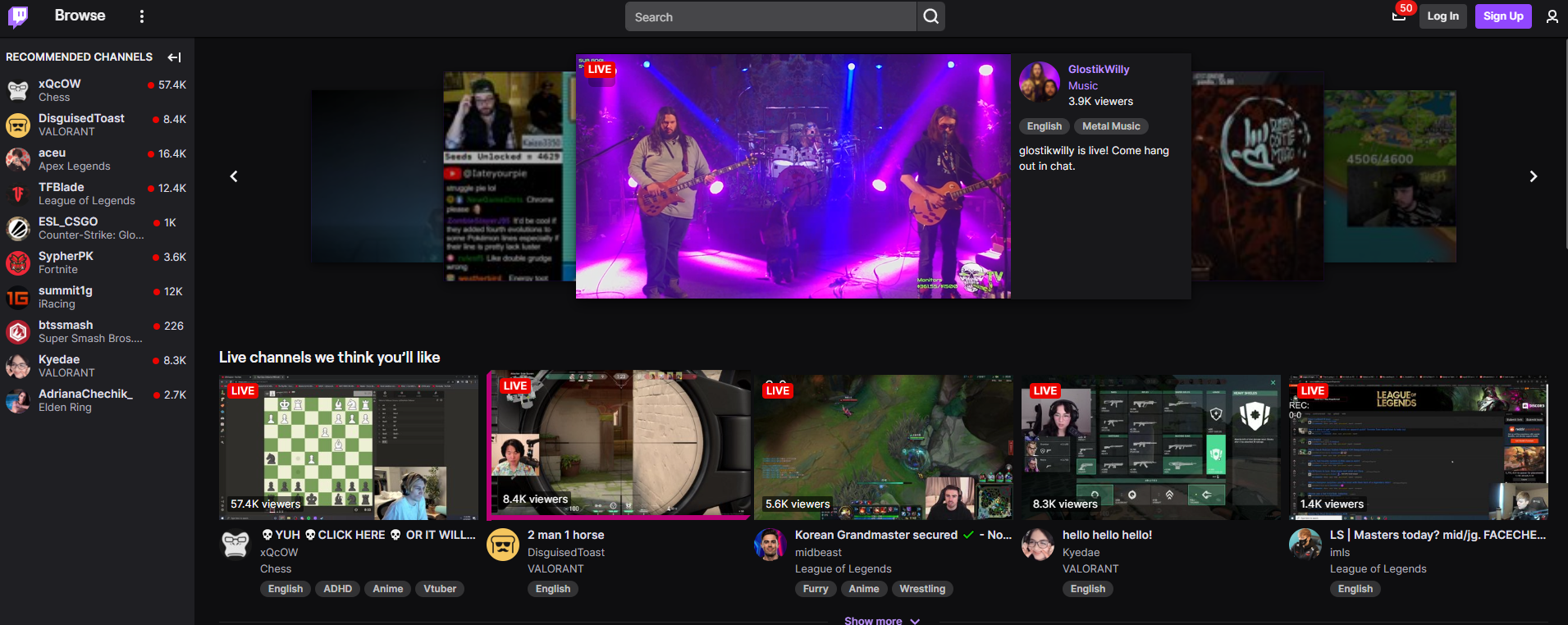Open Chess category under xQcOW card

[x=276, y=569]
